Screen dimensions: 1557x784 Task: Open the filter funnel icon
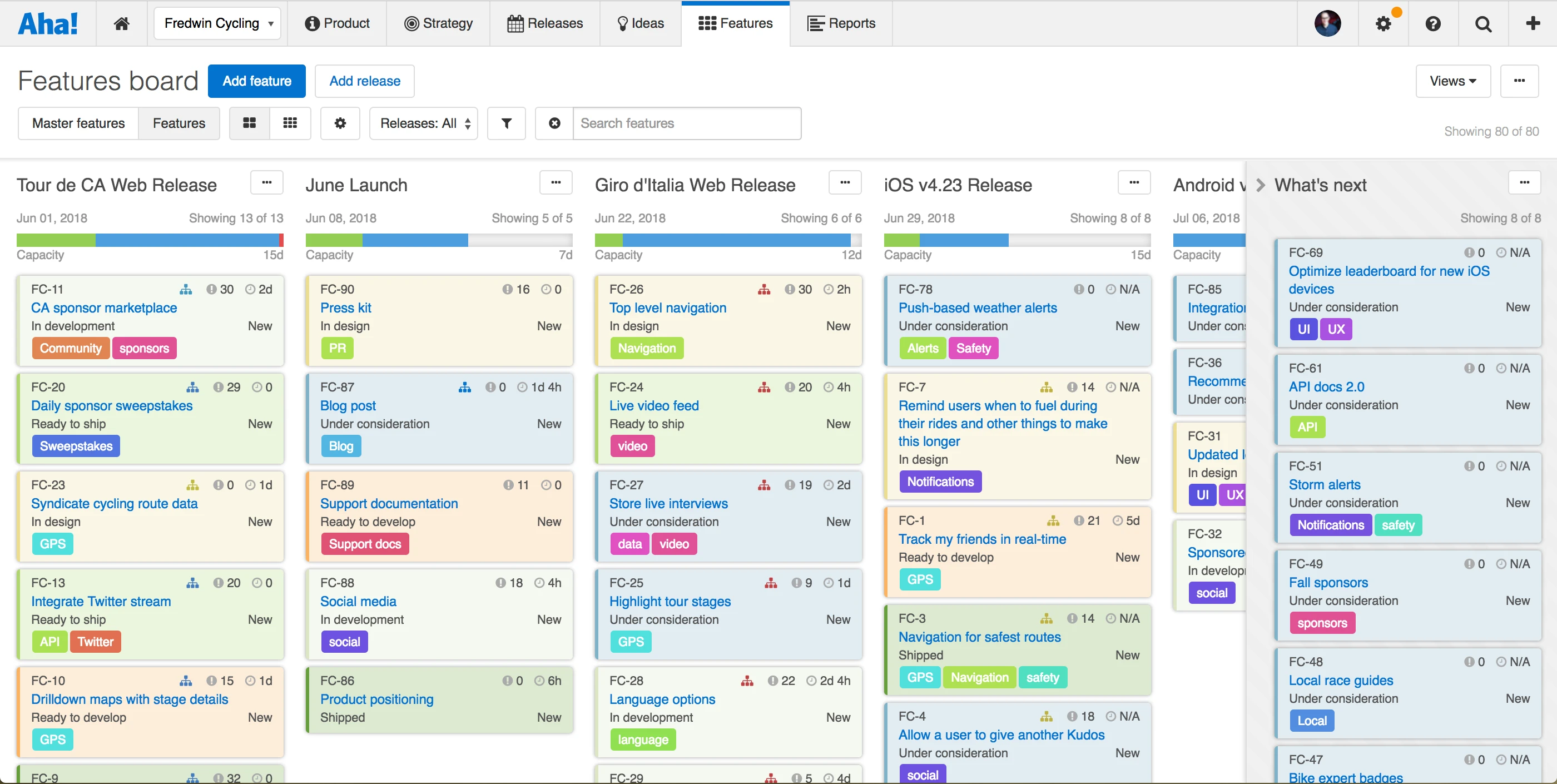click(507, 123)
